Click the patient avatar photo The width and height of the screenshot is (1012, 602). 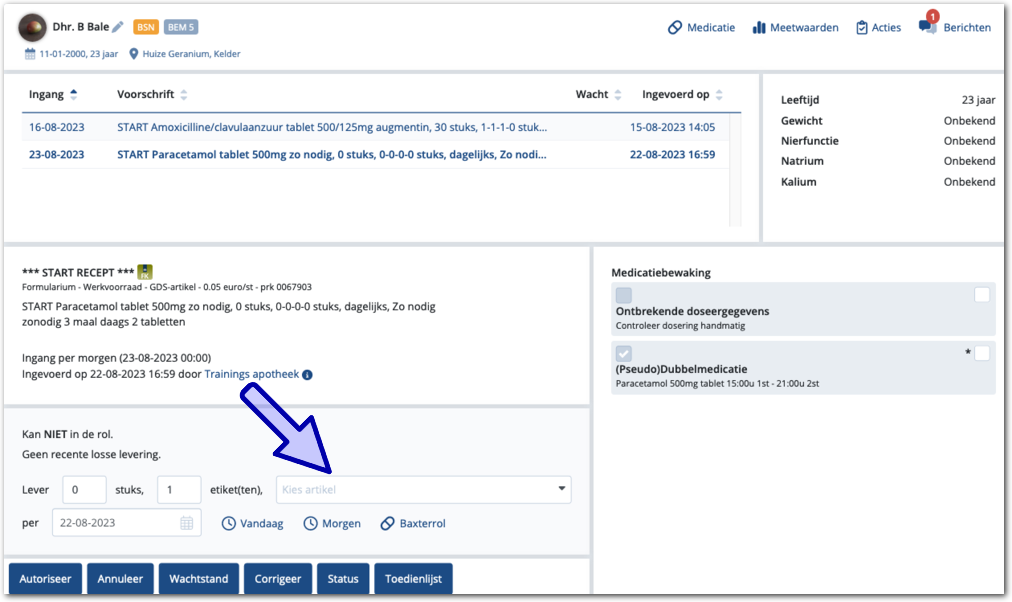pyautogui.click(x=32, y=28)
